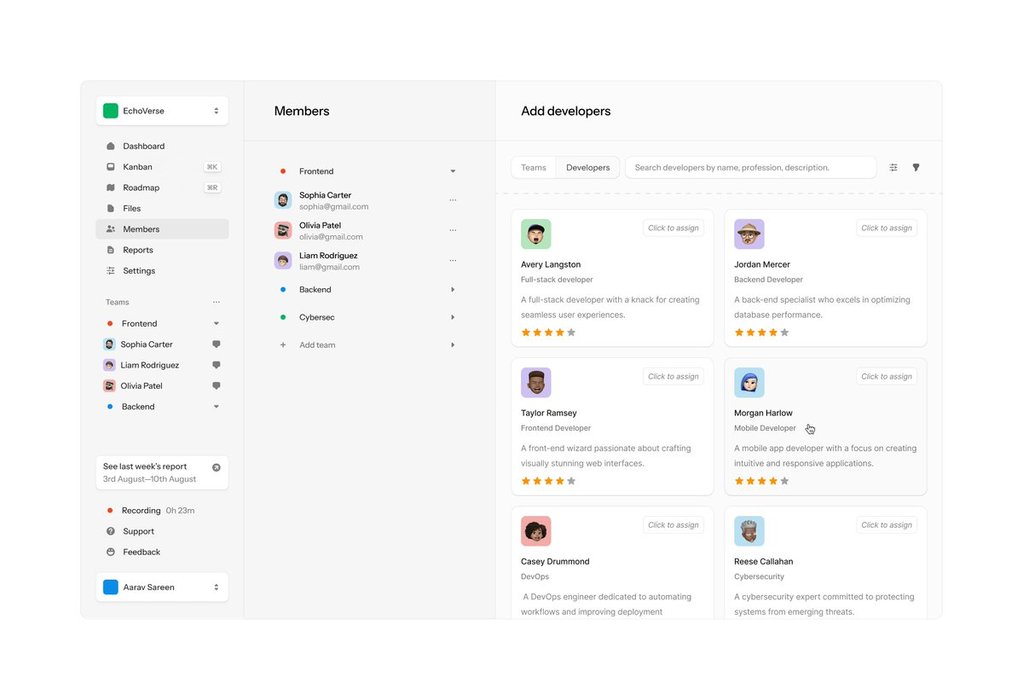The width and height of the screenshot is (1023, 700).
Task: Click "See last week's report" text
Action: (145, 466)
